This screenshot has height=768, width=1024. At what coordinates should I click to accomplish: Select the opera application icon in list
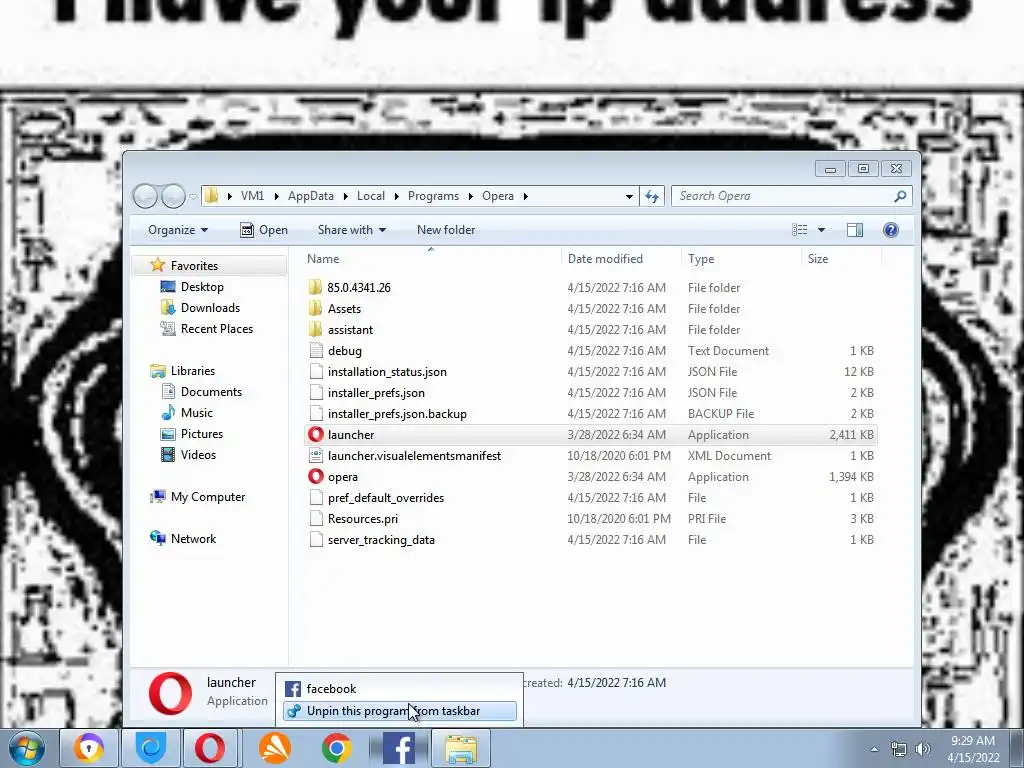316,477
